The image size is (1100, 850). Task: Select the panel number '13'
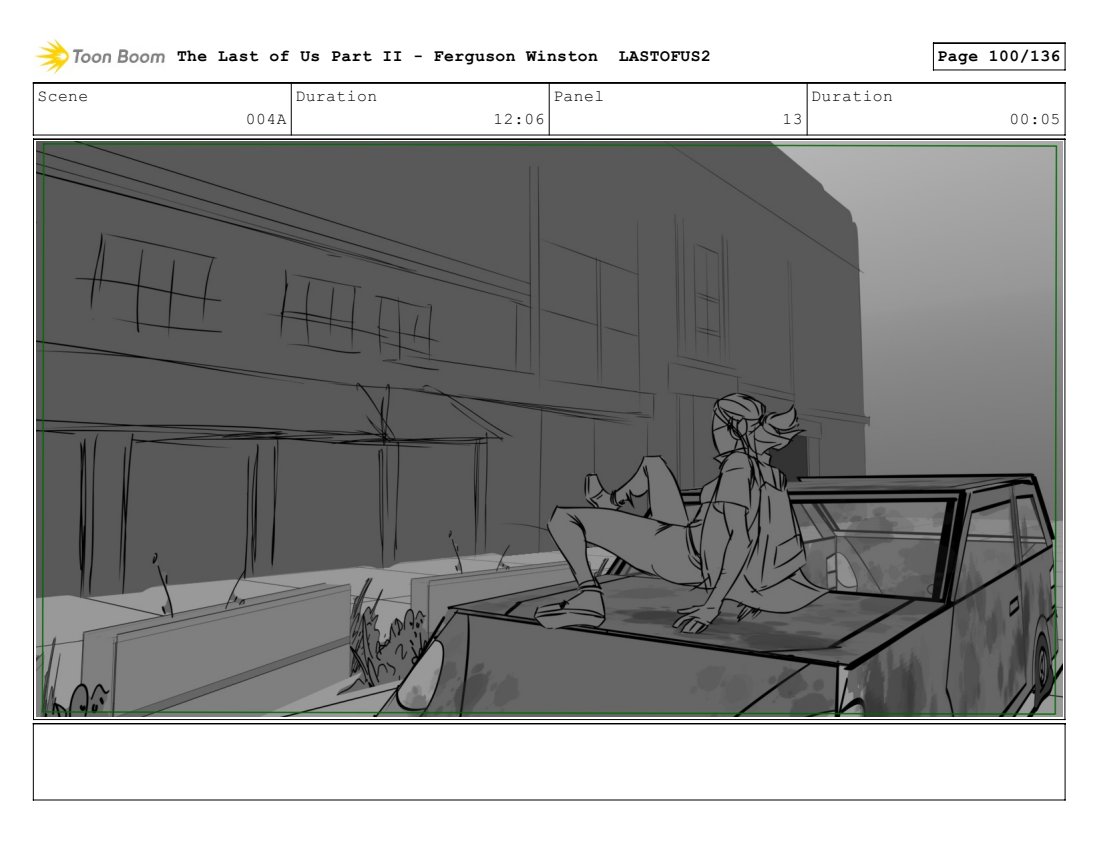click(792, 119)
